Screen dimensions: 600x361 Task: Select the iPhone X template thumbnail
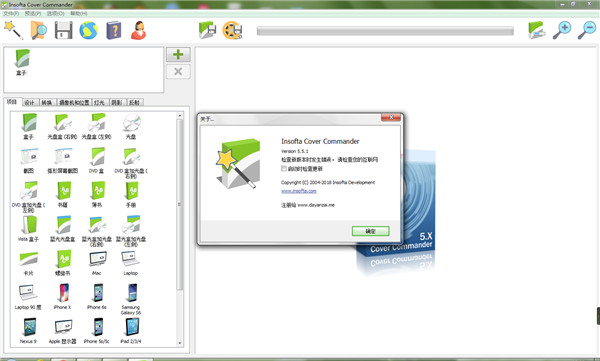(x=62, y=296)
